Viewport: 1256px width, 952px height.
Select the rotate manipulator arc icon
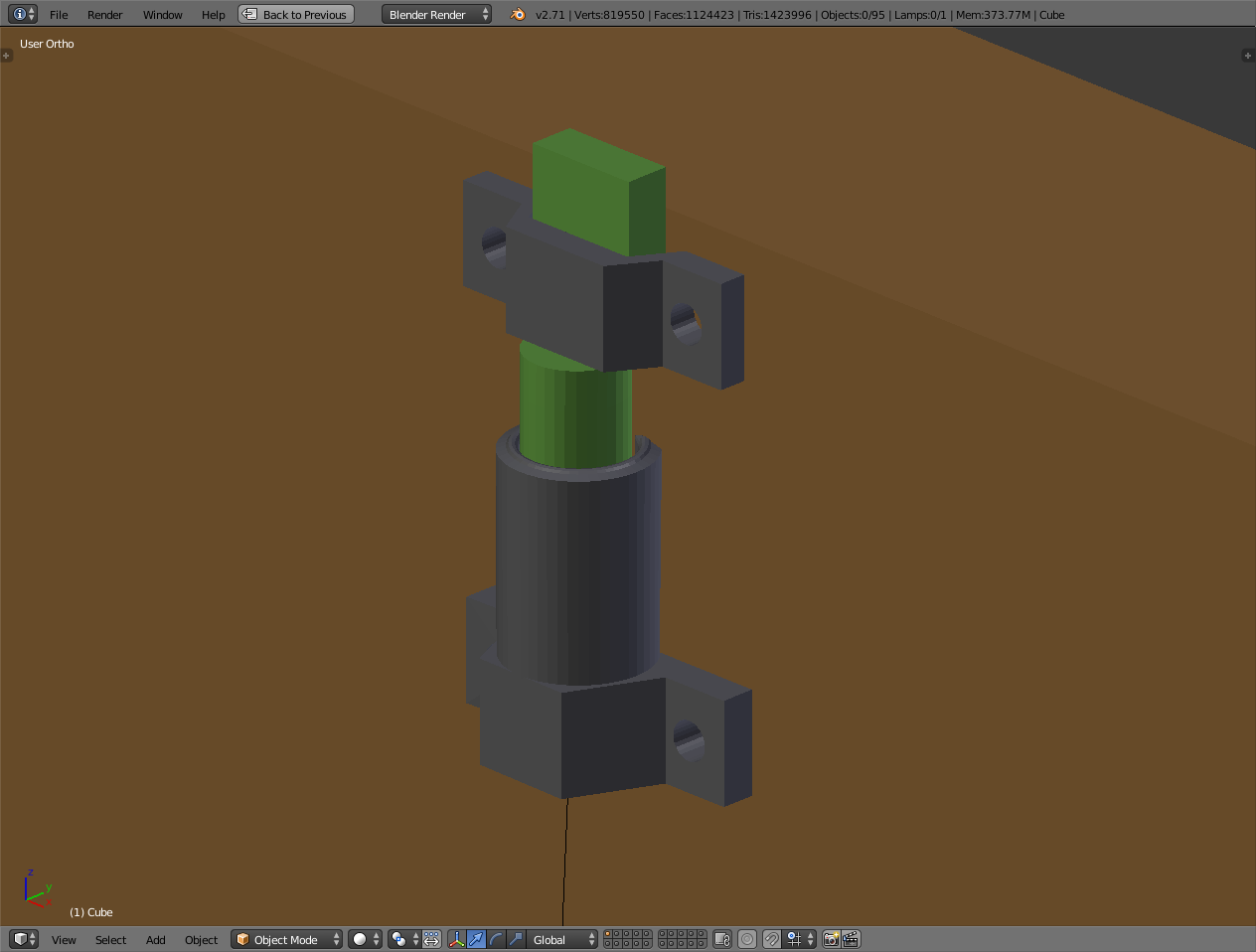[496, 939]
